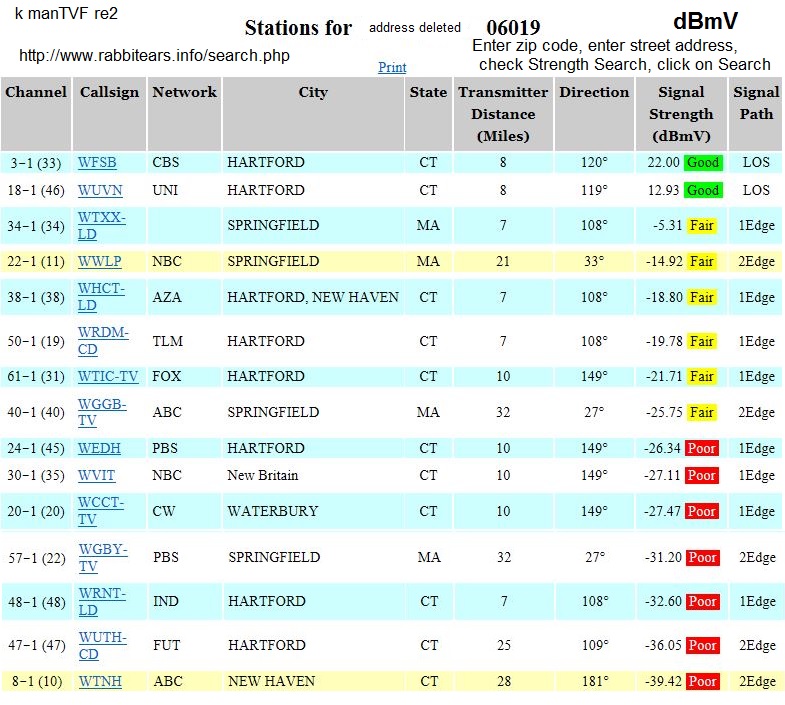Open the WRDM-CD callsign link

point(104,341)
